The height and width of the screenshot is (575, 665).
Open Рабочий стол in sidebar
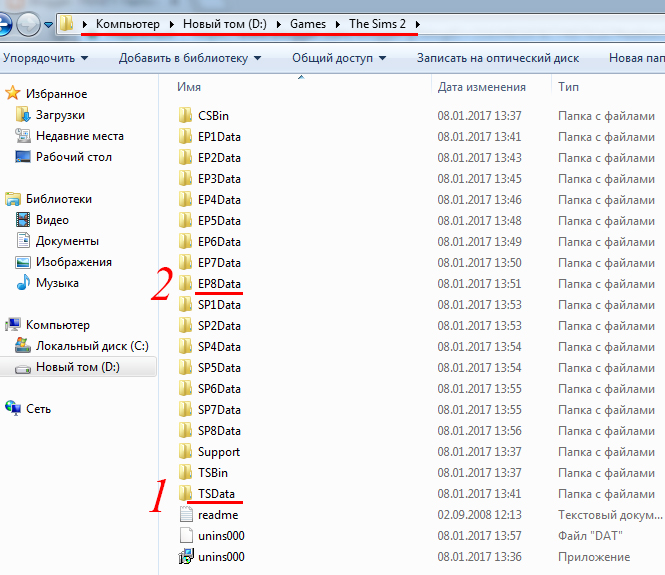click(x=74, y=157)
